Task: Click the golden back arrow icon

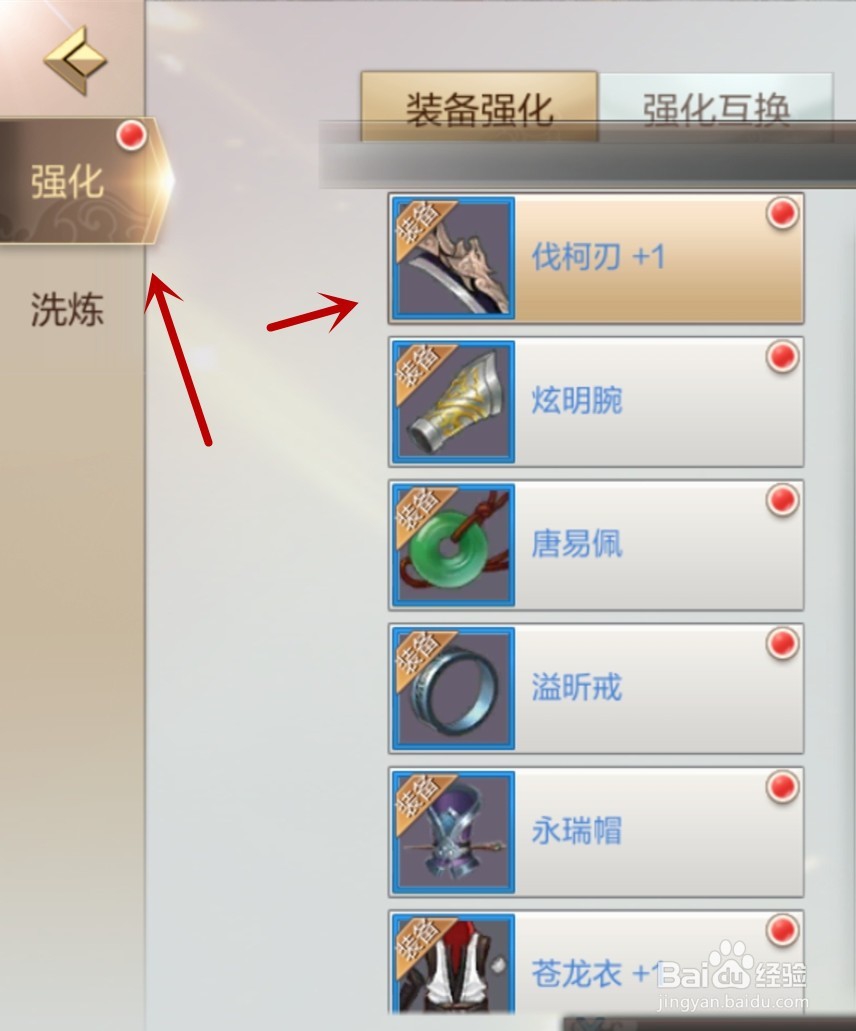Action: (x=75, y=60)
